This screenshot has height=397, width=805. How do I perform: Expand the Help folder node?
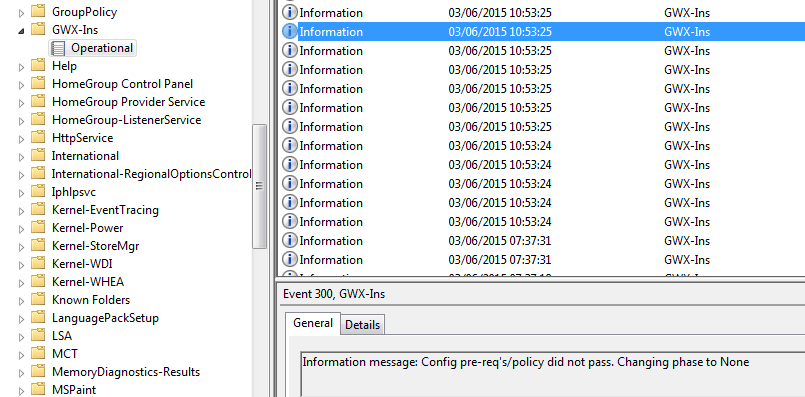[x=21, y=67]
